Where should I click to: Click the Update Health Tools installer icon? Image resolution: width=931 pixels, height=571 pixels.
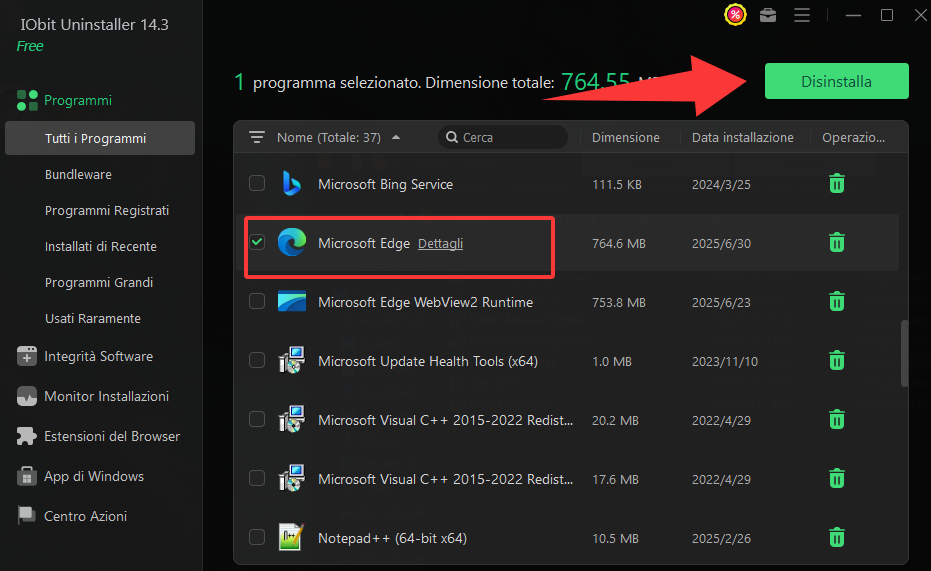292,360
